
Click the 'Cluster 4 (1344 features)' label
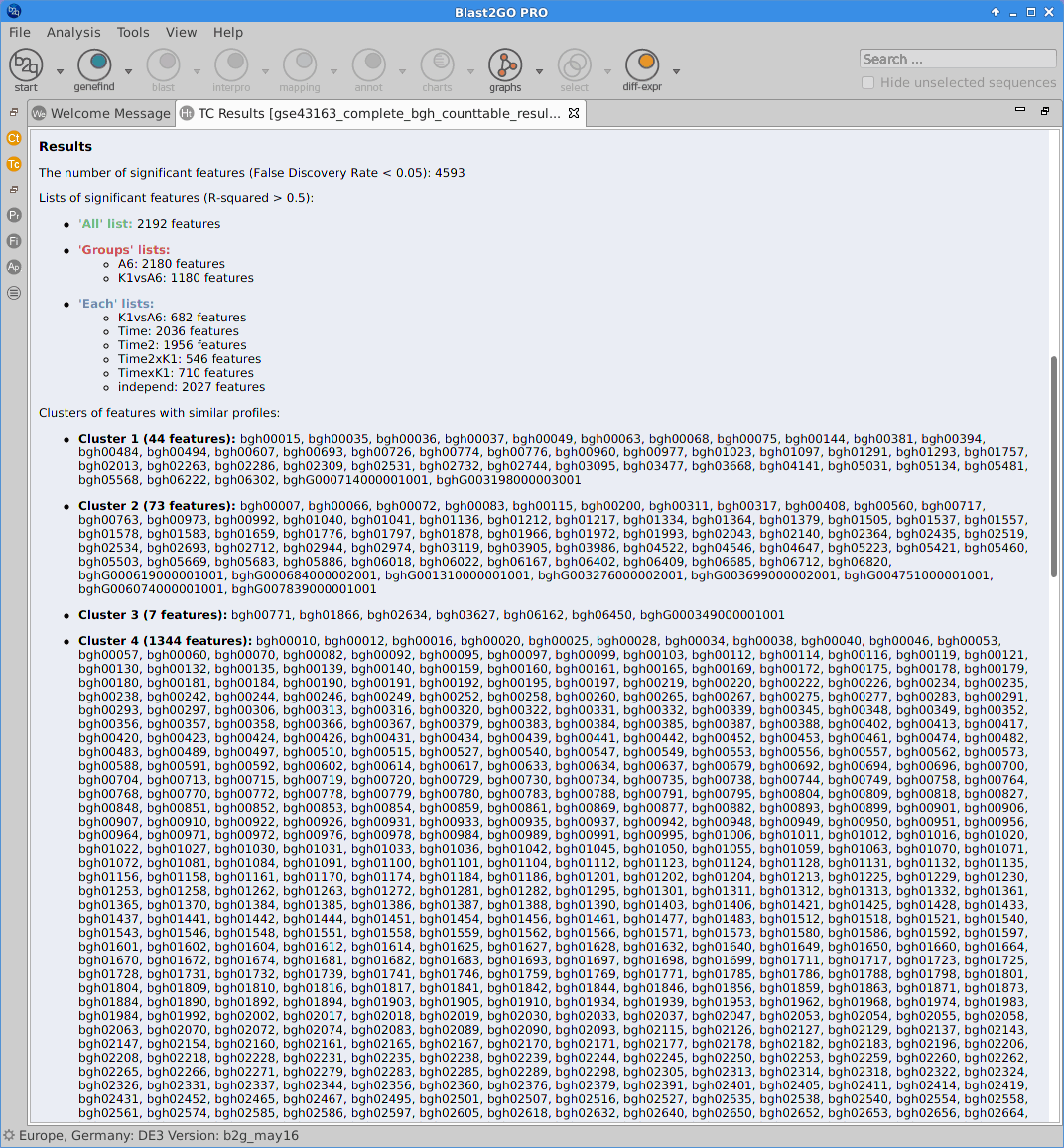click(166, 641)
